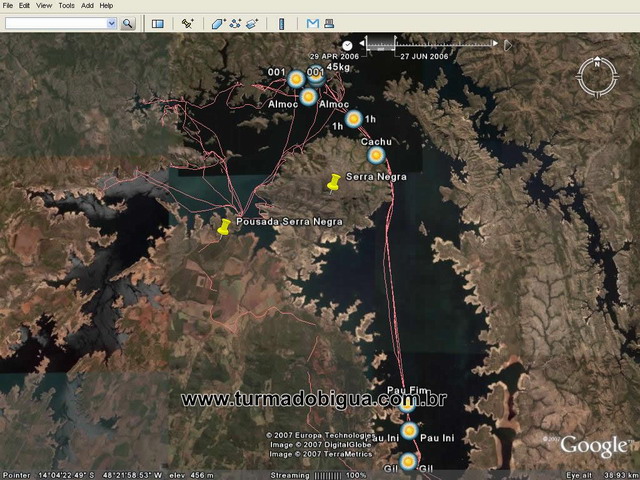Open the View menu

tap(44, 6)
